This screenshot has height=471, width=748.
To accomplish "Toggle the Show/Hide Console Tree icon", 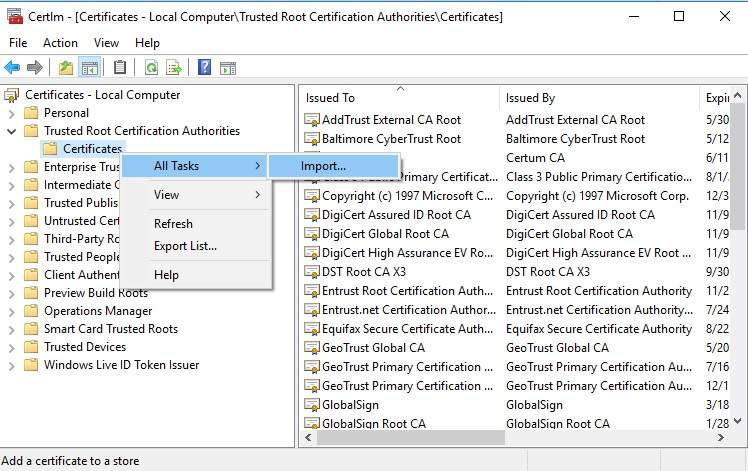I will click(x=89, y=68).
